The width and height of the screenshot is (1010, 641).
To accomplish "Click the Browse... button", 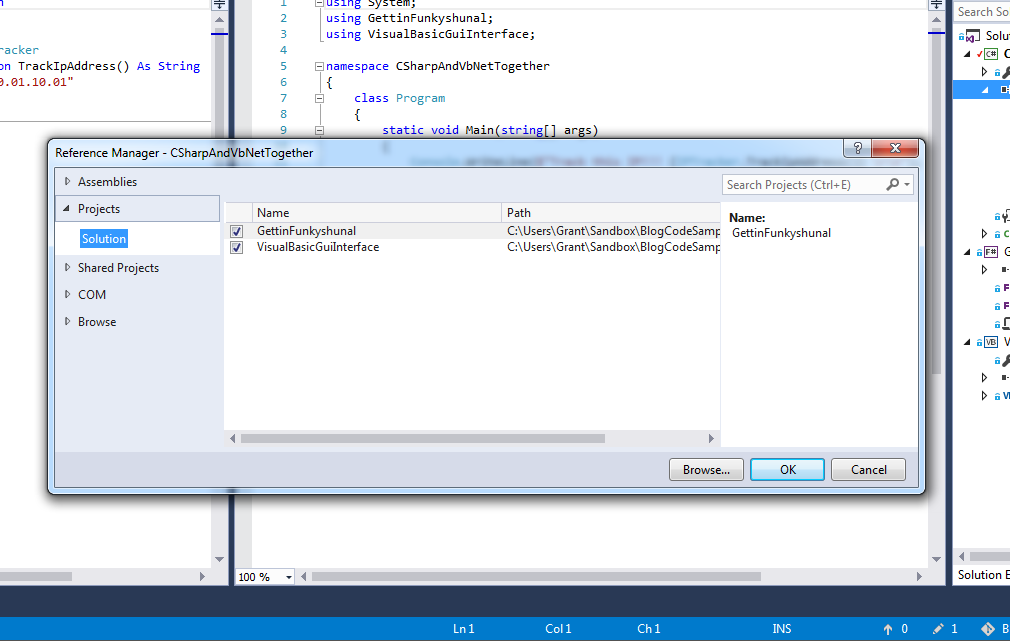I will click(x=706, y=470).
